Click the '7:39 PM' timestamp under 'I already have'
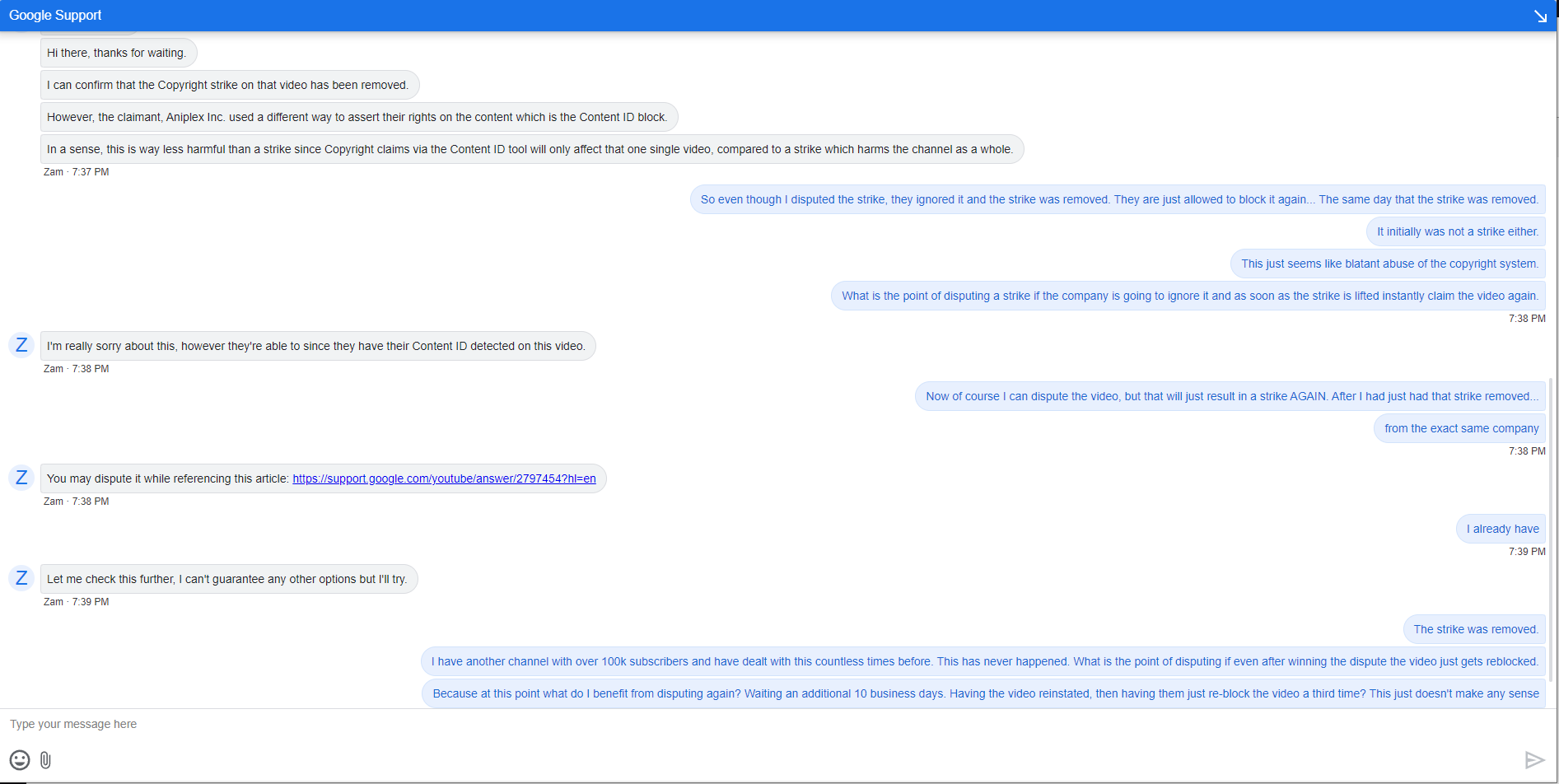 (1527, 552)
